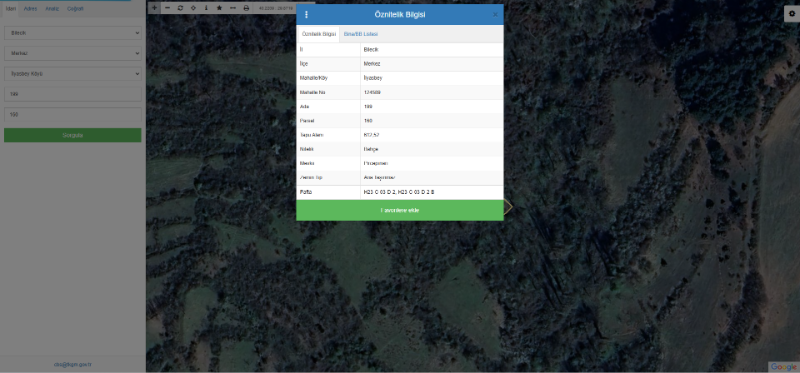Click the Parsel input field with 160
Image resolution: width=800 pixels, height=373 pixels.
point(72,114)
